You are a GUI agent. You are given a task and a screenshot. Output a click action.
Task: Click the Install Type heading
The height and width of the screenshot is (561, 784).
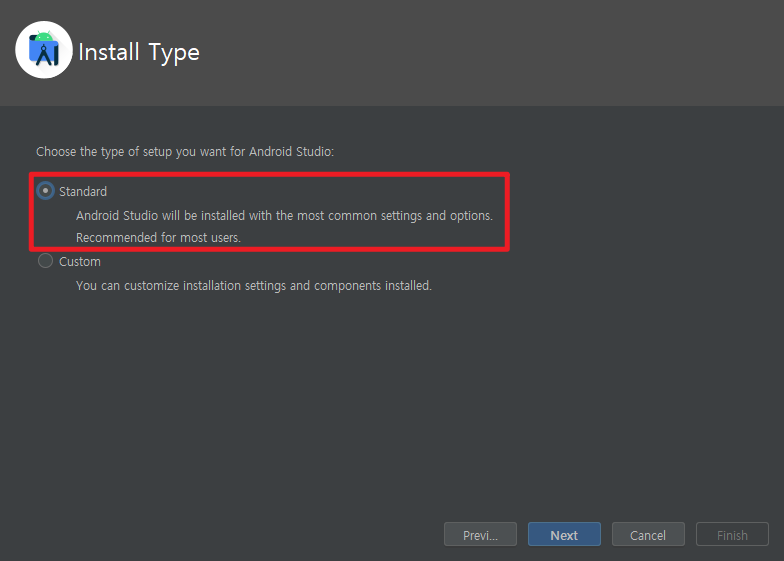pos(139,52)
